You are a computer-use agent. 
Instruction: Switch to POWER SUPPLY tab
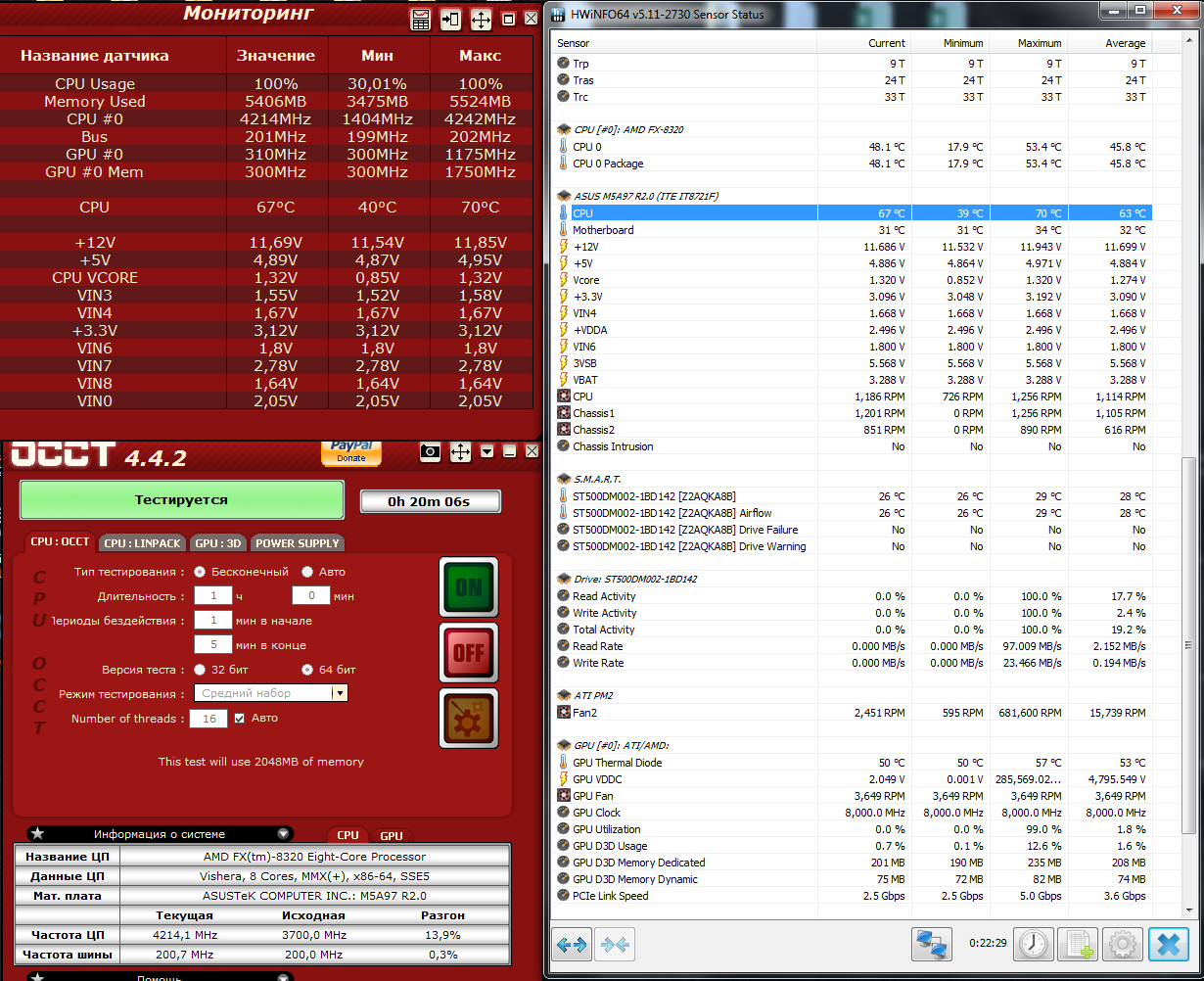(x=298, y=543)
